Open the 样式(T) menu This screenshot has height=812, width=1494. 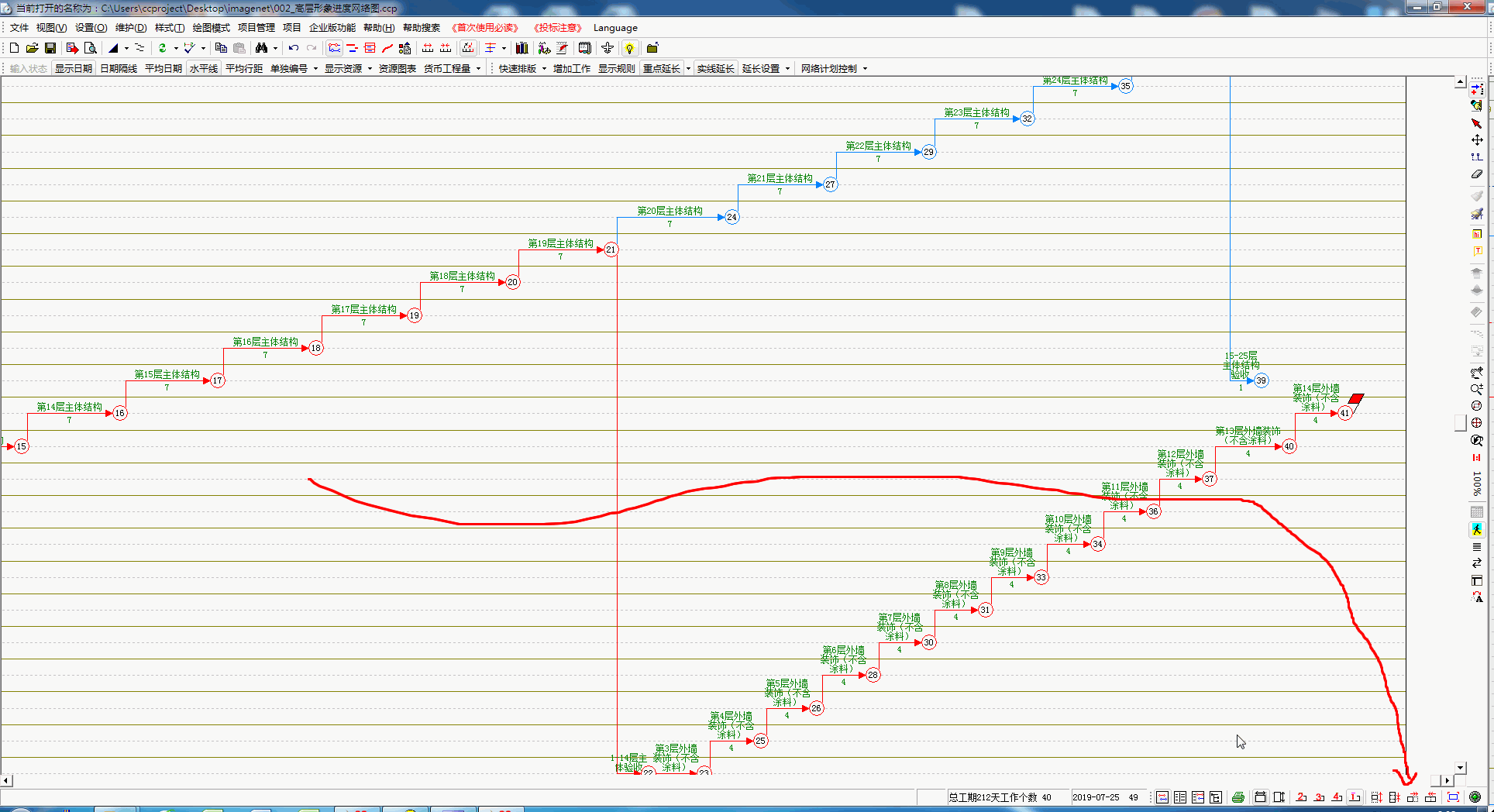pyautogui.click(x=170, y=28)
